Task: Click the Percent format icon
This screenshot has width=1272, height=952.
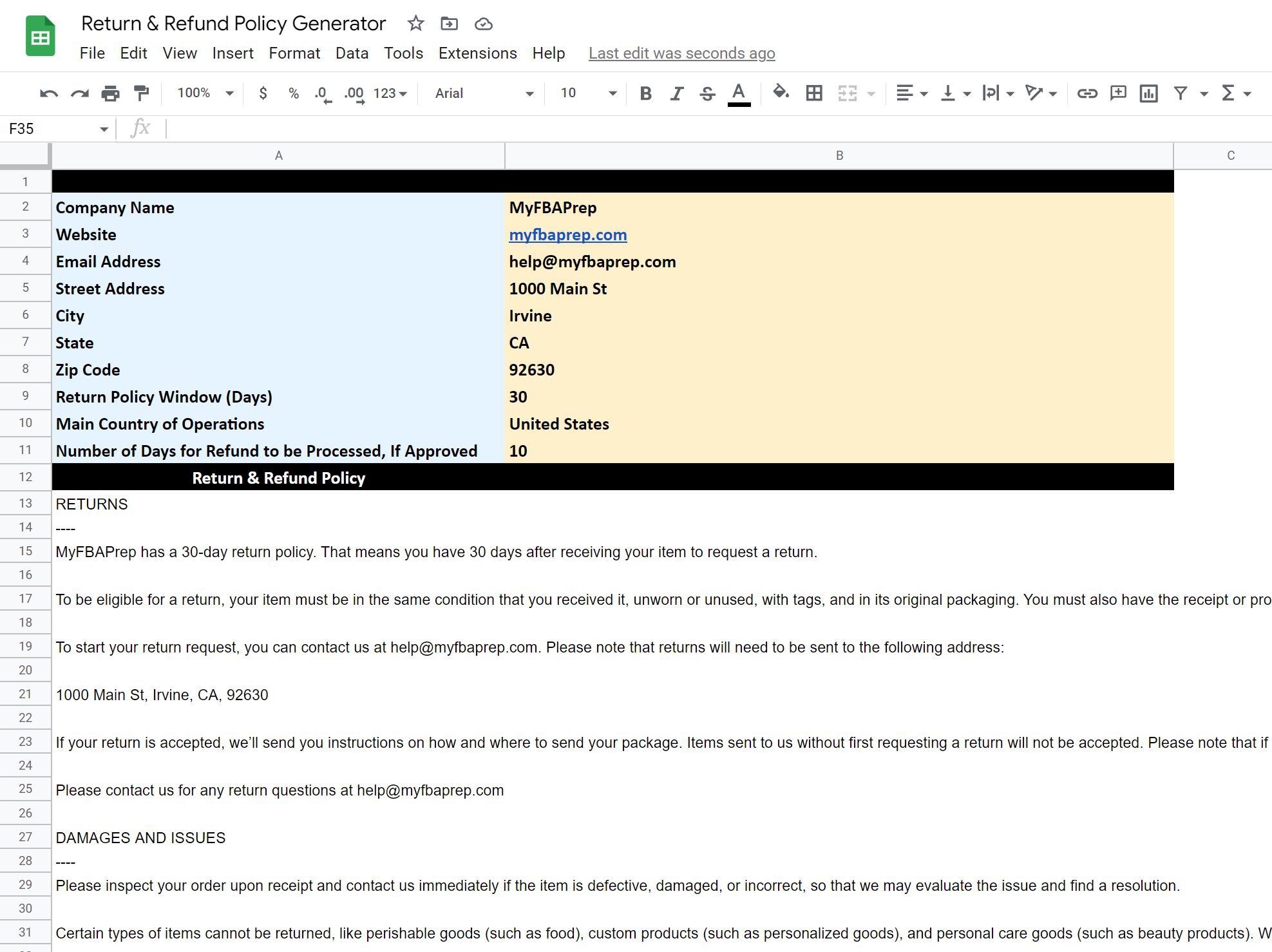Action: [x=293, y=93]
